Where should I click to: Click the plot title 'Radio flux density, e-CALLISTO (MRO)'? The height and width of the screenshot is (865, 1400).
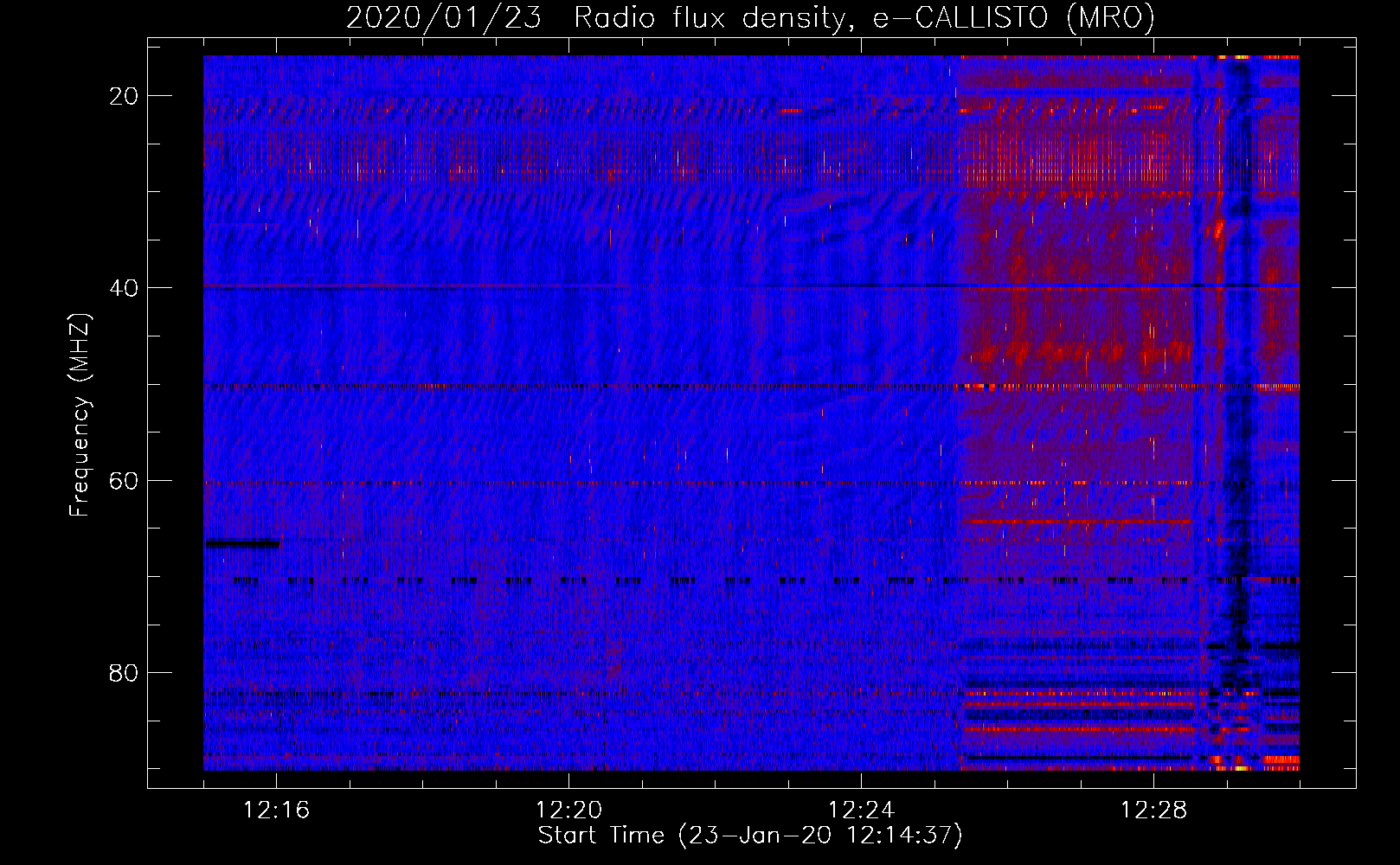864,18
